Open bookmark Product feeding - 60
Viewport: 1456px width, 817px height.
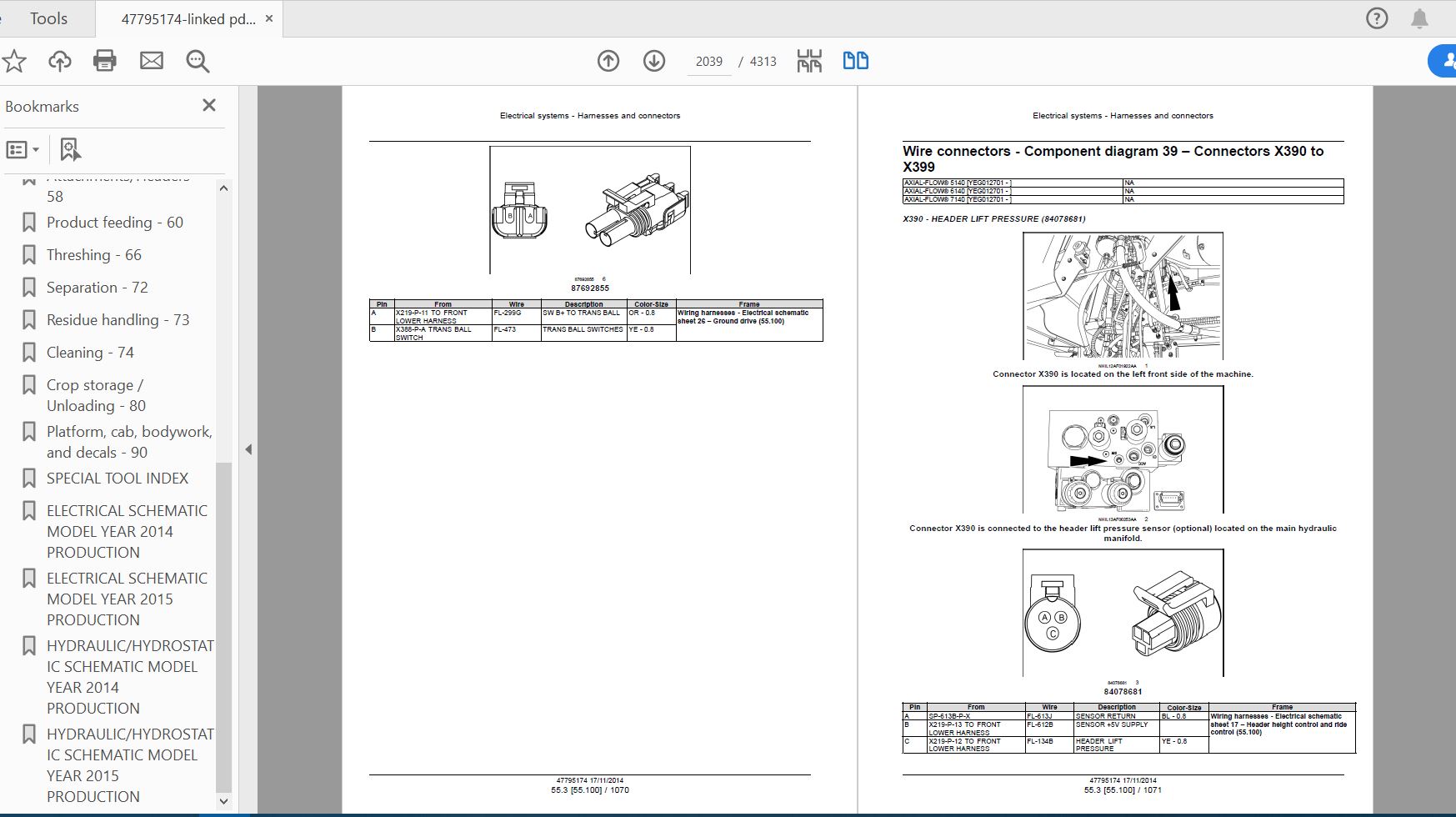[115, 223]
